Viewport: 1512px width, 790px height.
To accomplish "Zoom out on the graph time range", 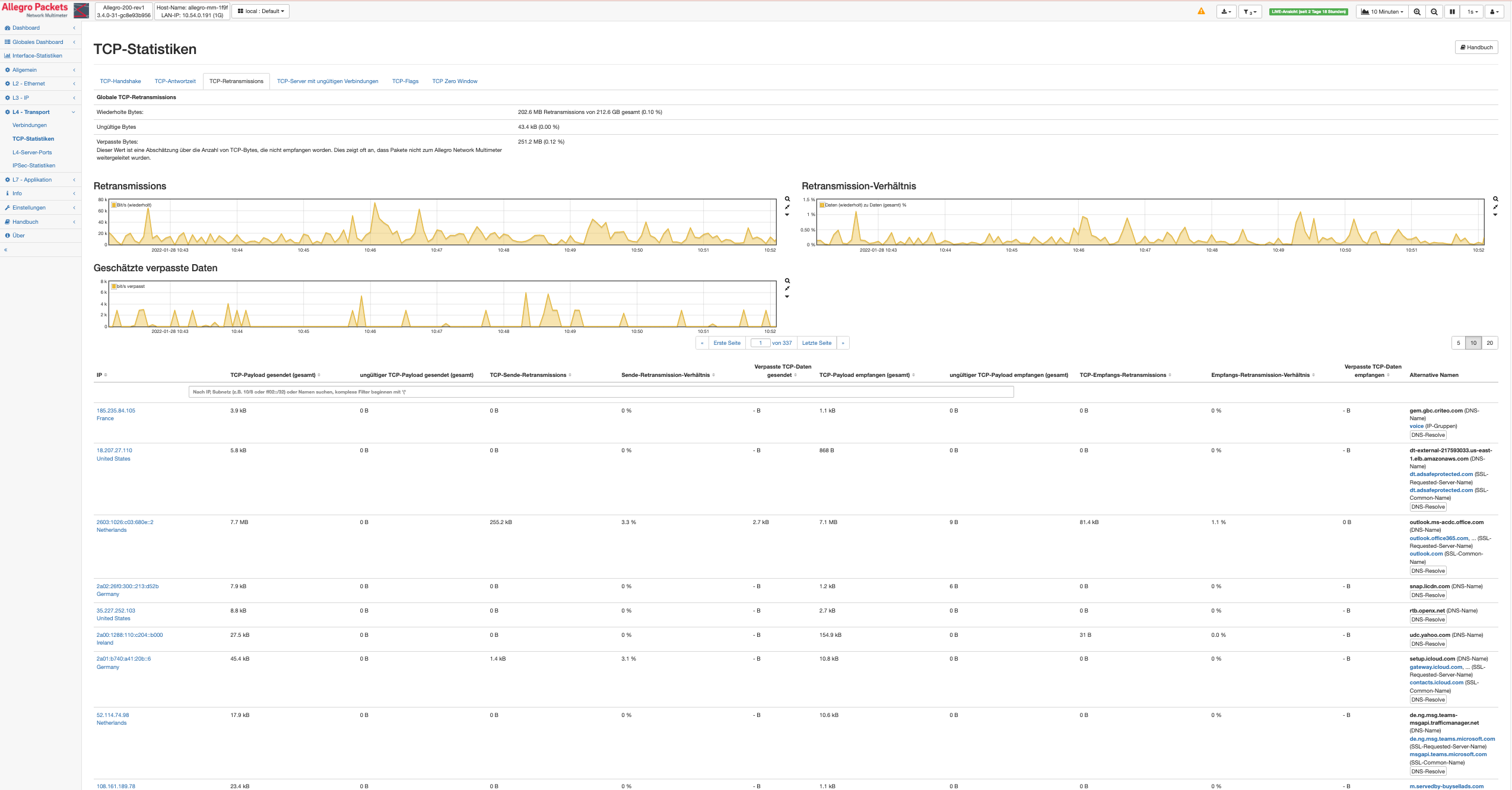I will tap(1434, 11).
